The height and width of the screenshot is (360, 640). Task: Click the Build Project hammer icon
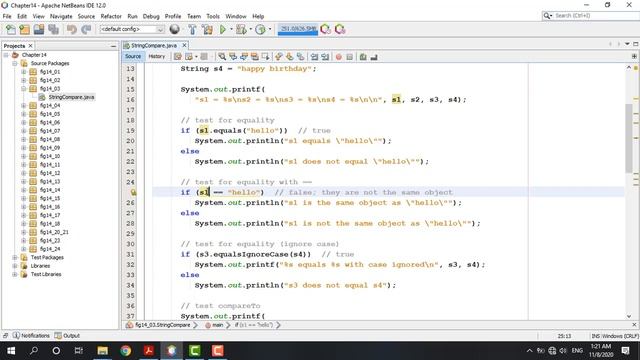pos(192,29)
